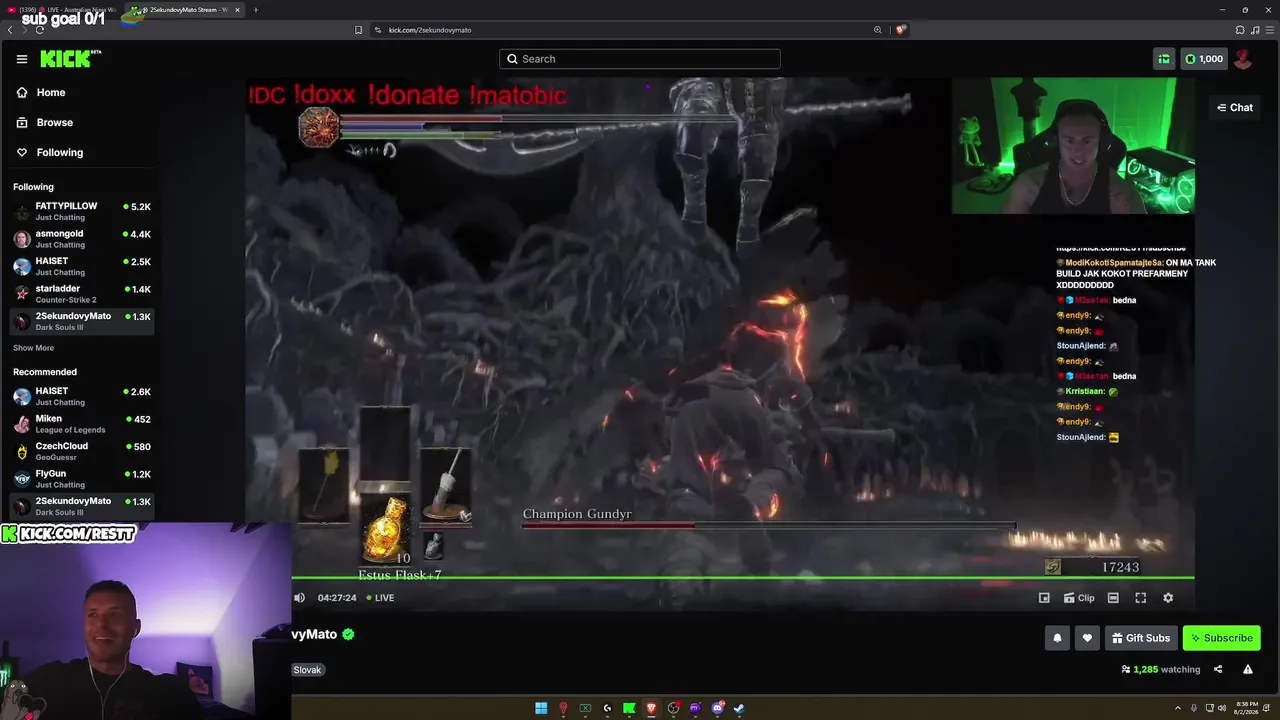
Task: Reload the browser page
Action: point(40,30)
